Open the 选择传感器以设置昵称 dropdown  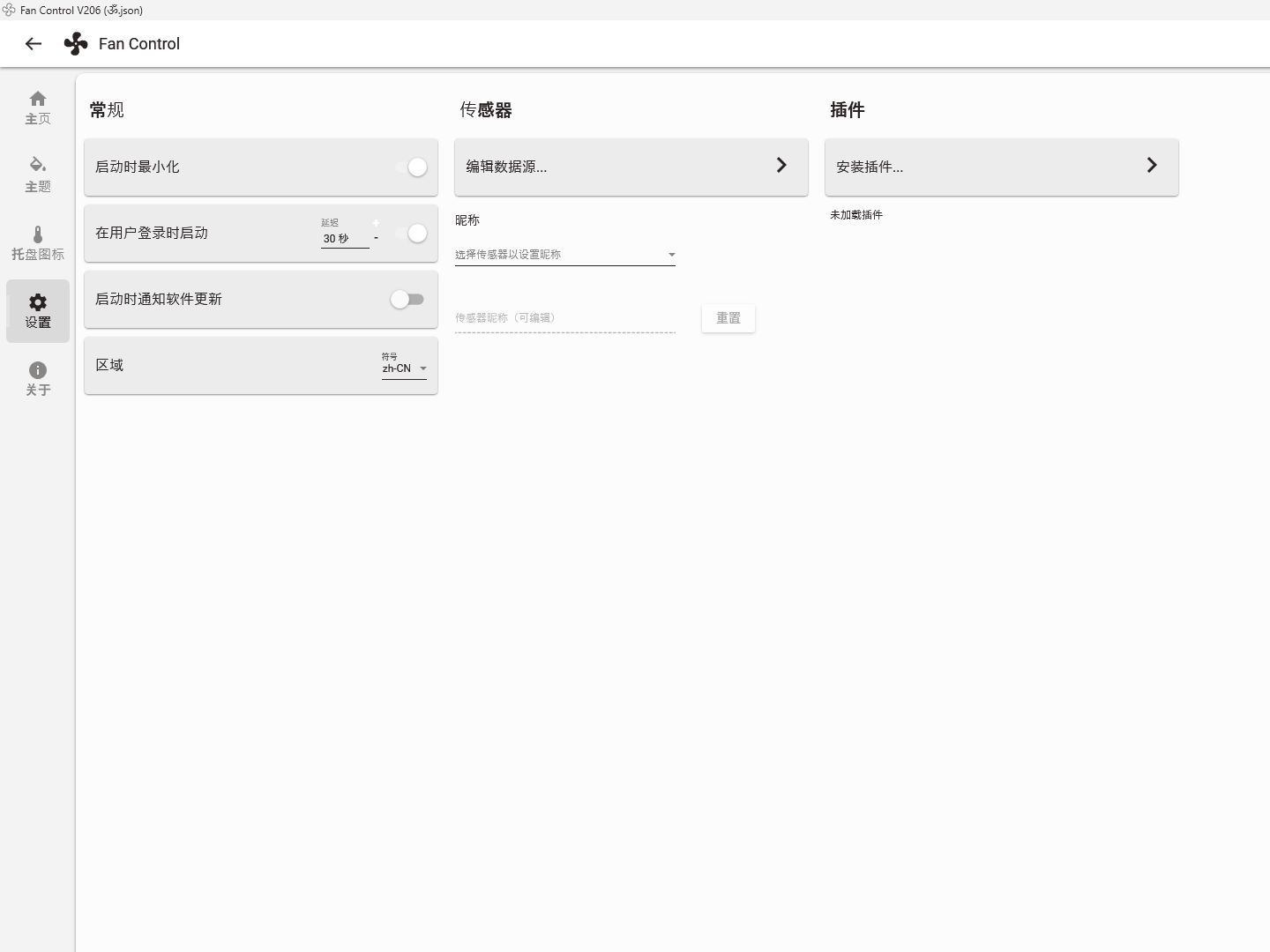point(565,255)
